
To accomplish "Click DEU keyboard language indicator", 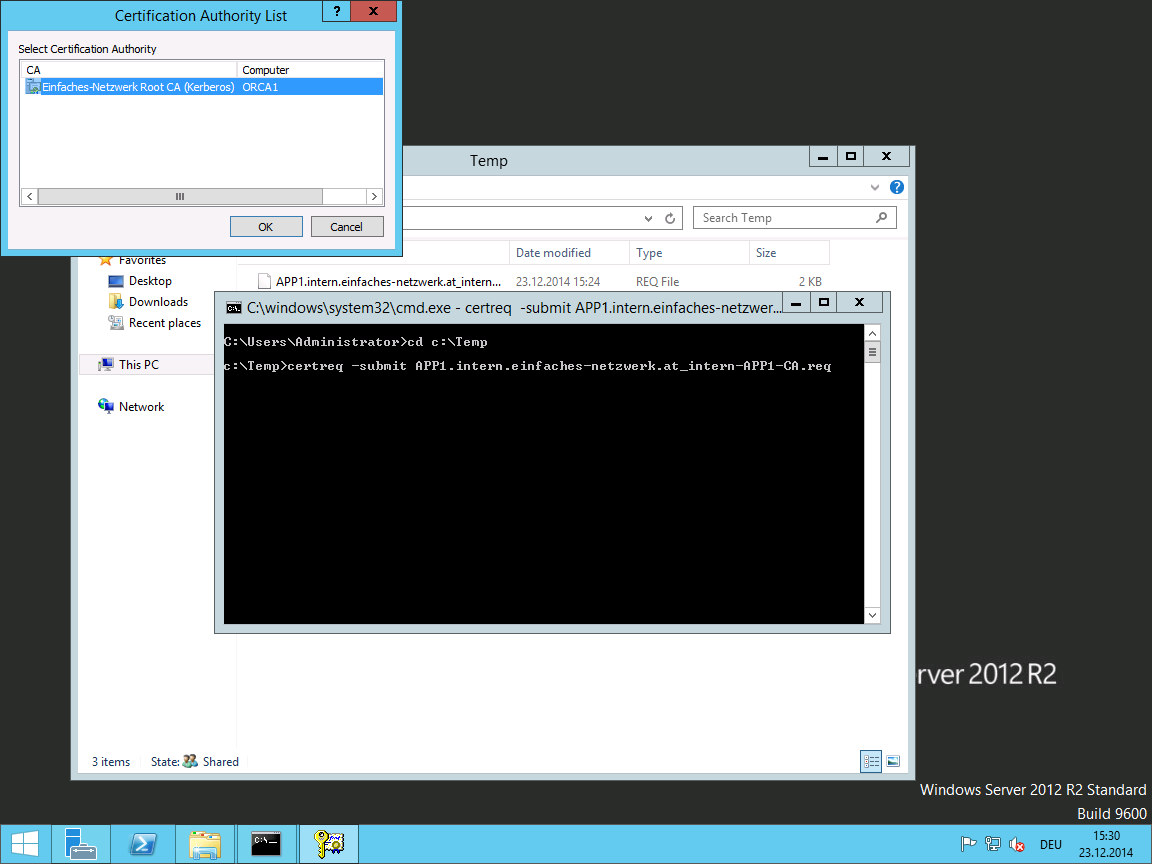I will point(1050,844).
